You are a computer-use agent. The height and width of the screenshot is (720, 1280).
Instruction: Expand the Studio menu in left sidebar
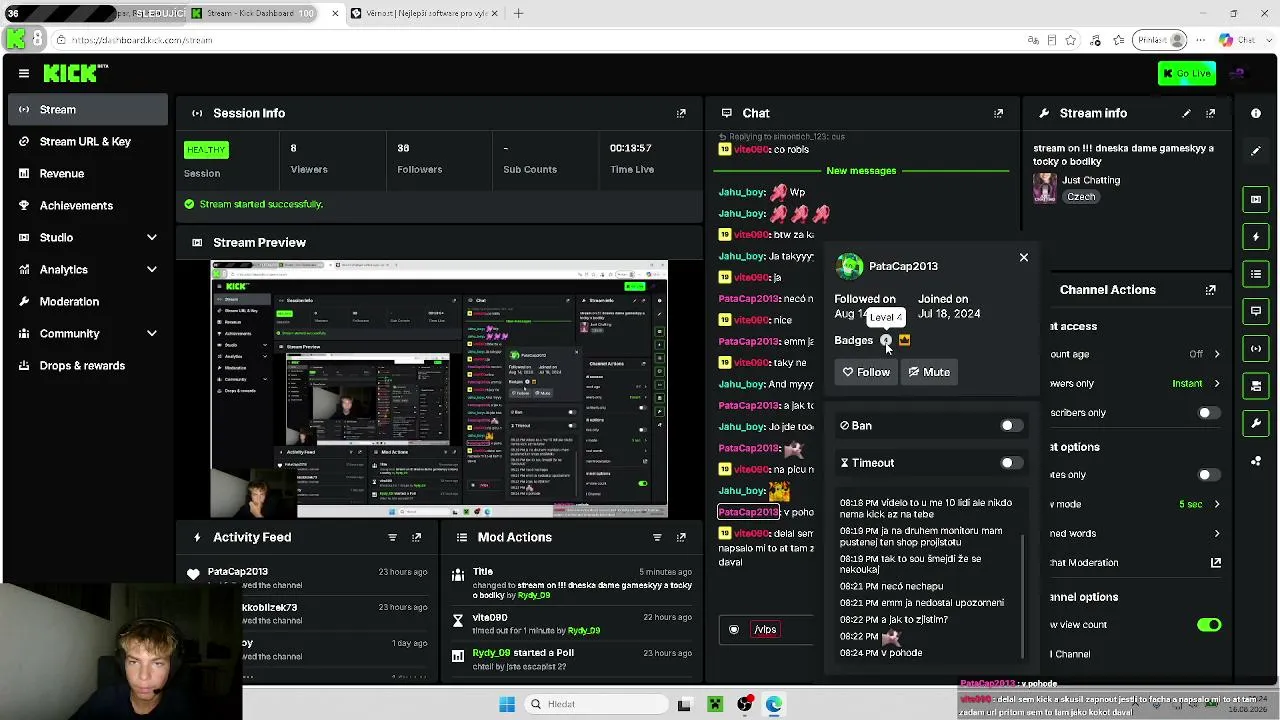pyautogui.click(x=151, y=237)
